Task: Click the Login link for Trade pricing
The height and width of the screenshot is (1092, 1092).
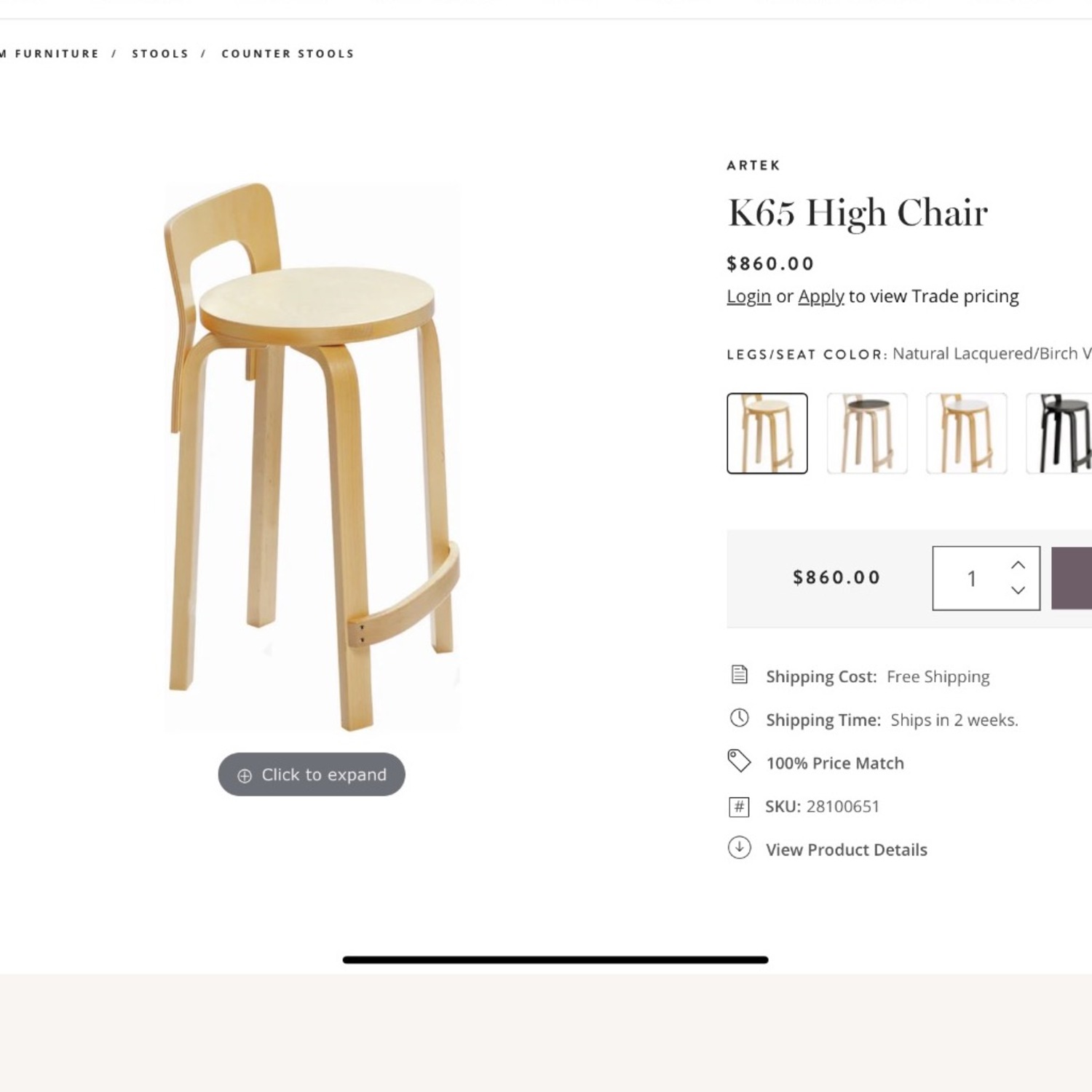Action: 748,296
